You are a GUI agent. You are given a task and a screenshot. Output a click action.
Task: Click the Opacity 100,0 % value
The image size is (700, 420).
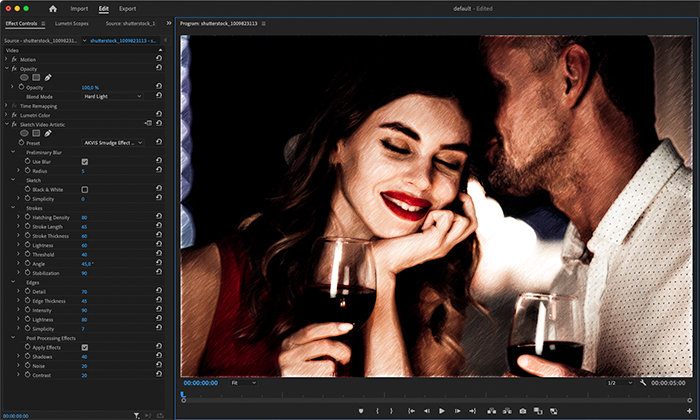pyautogui.click(x=90, y=87)
